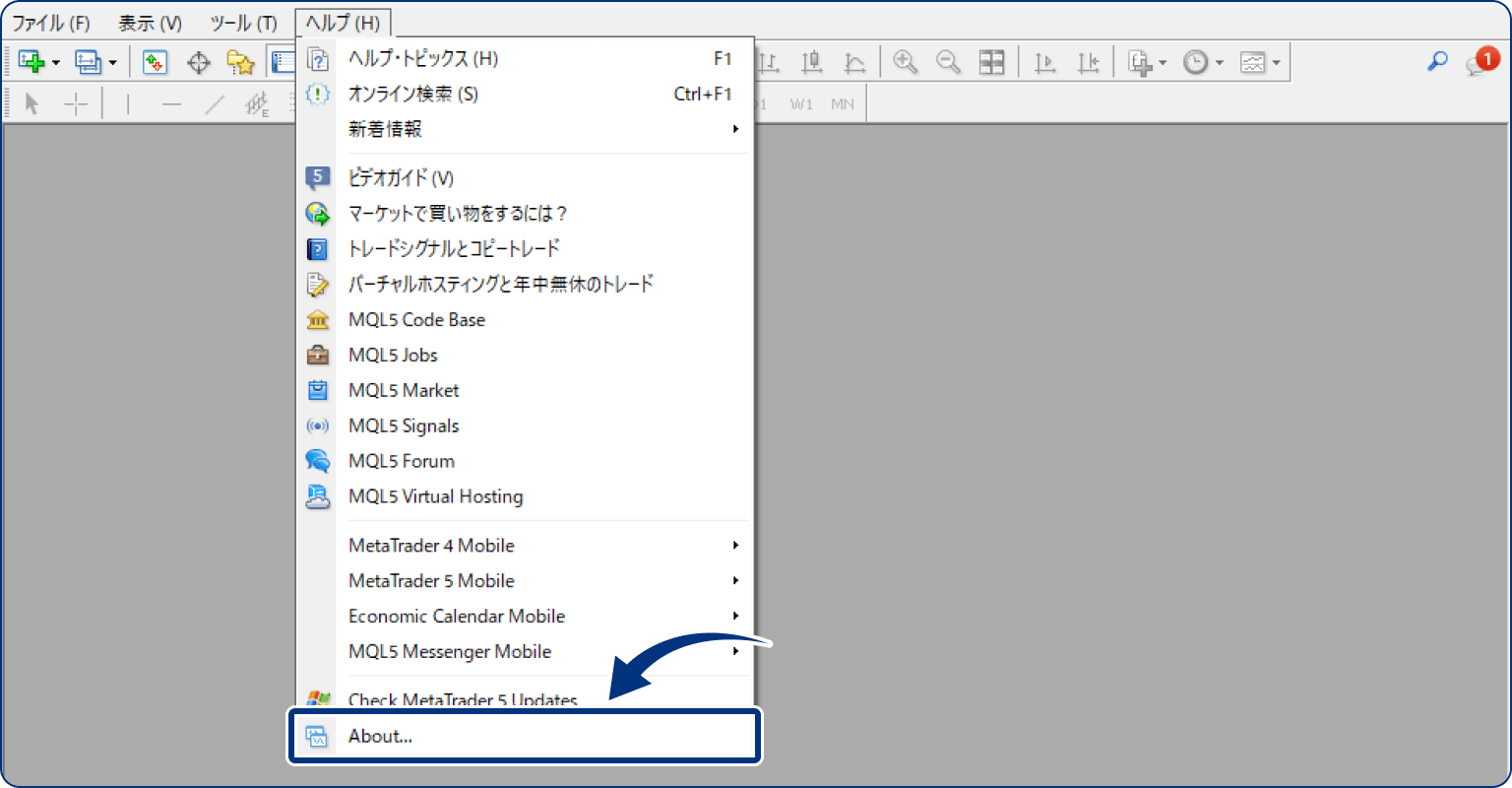Expand the 新着情報 submenu
This screenshot has width=1512, height=788.
pos(525,130)
